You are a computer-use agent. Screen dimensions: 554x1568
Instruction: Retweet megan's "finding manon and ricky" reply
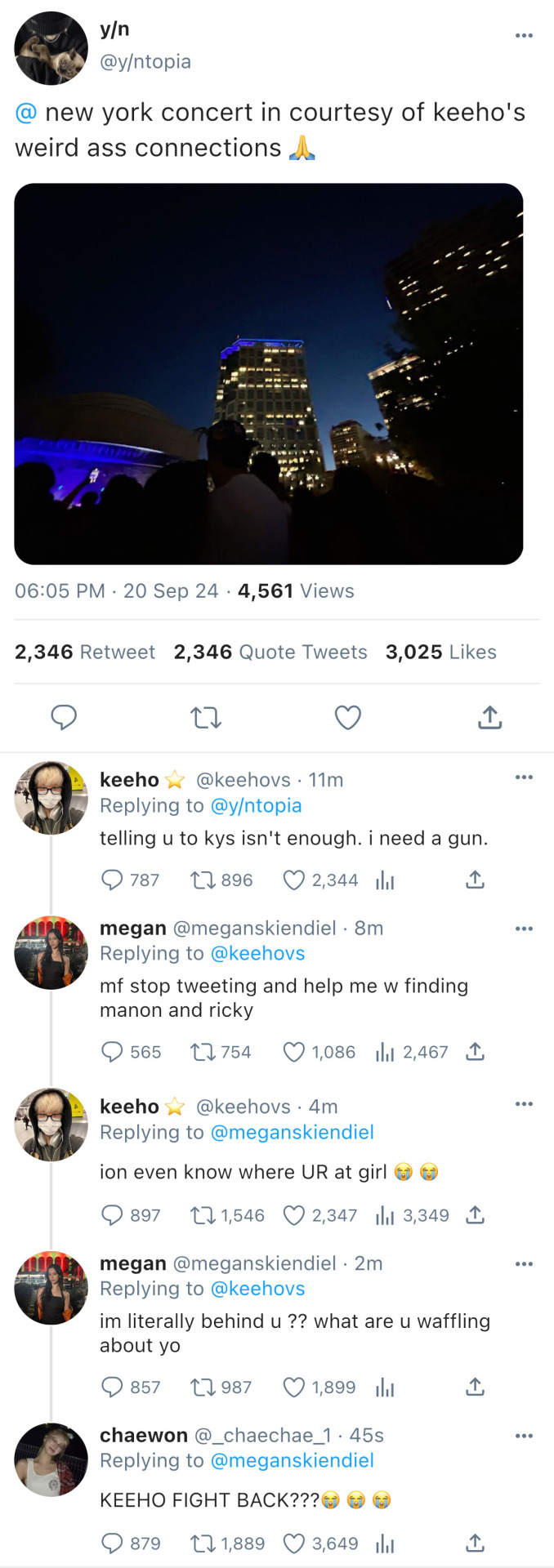[x=202, y=1052]
